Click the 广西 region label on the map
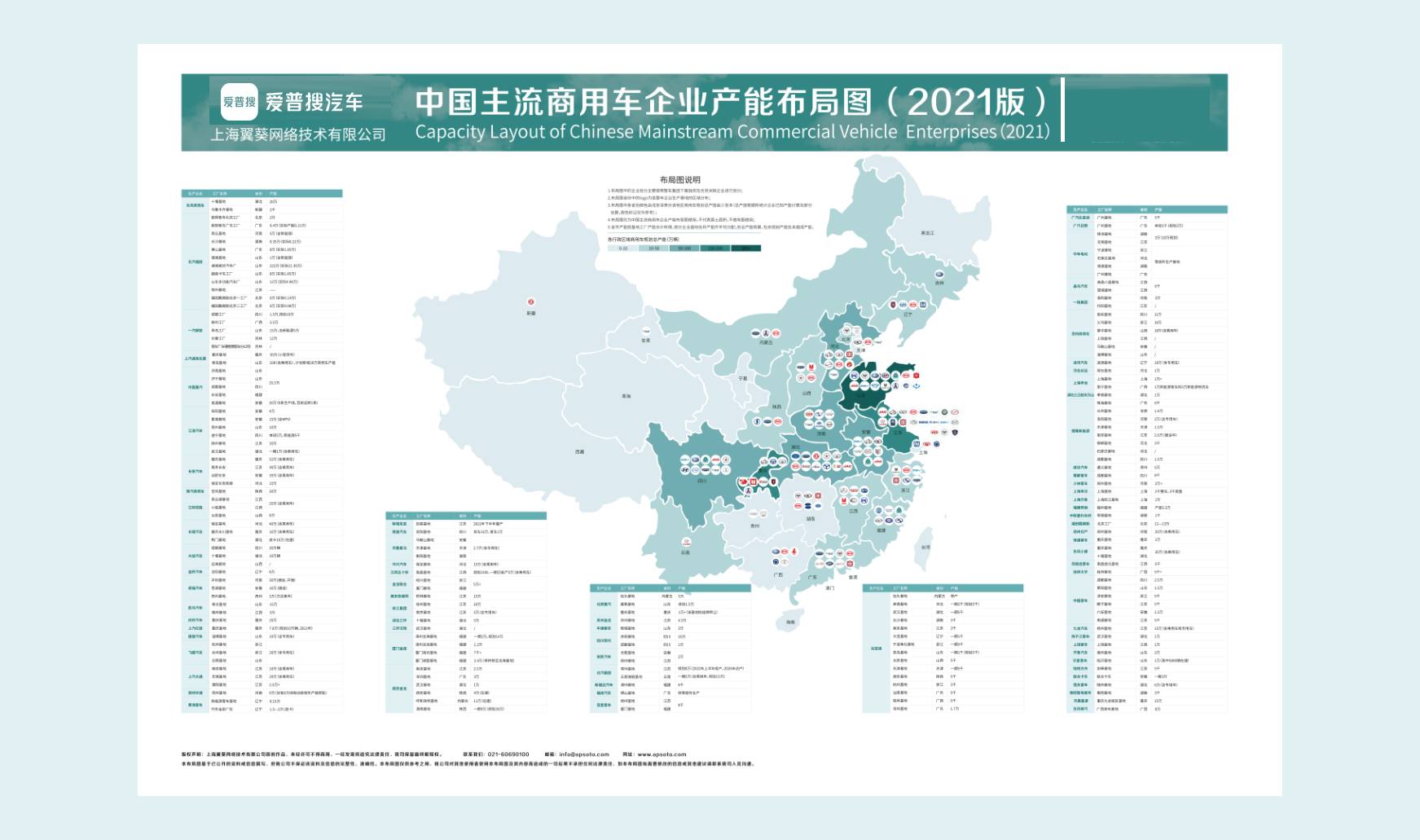The height and width of the screenshot is (840, 1420). 778,574
